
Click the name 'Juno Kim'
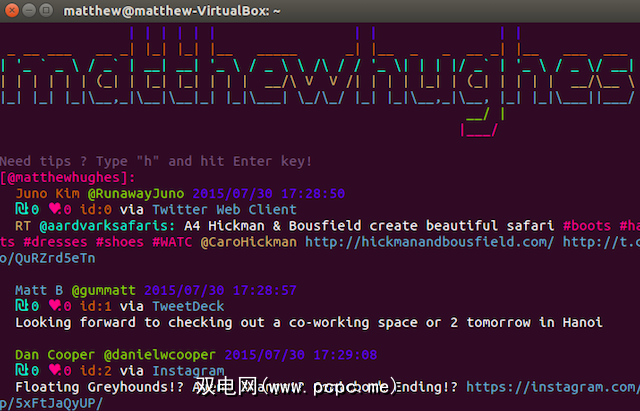47,193
